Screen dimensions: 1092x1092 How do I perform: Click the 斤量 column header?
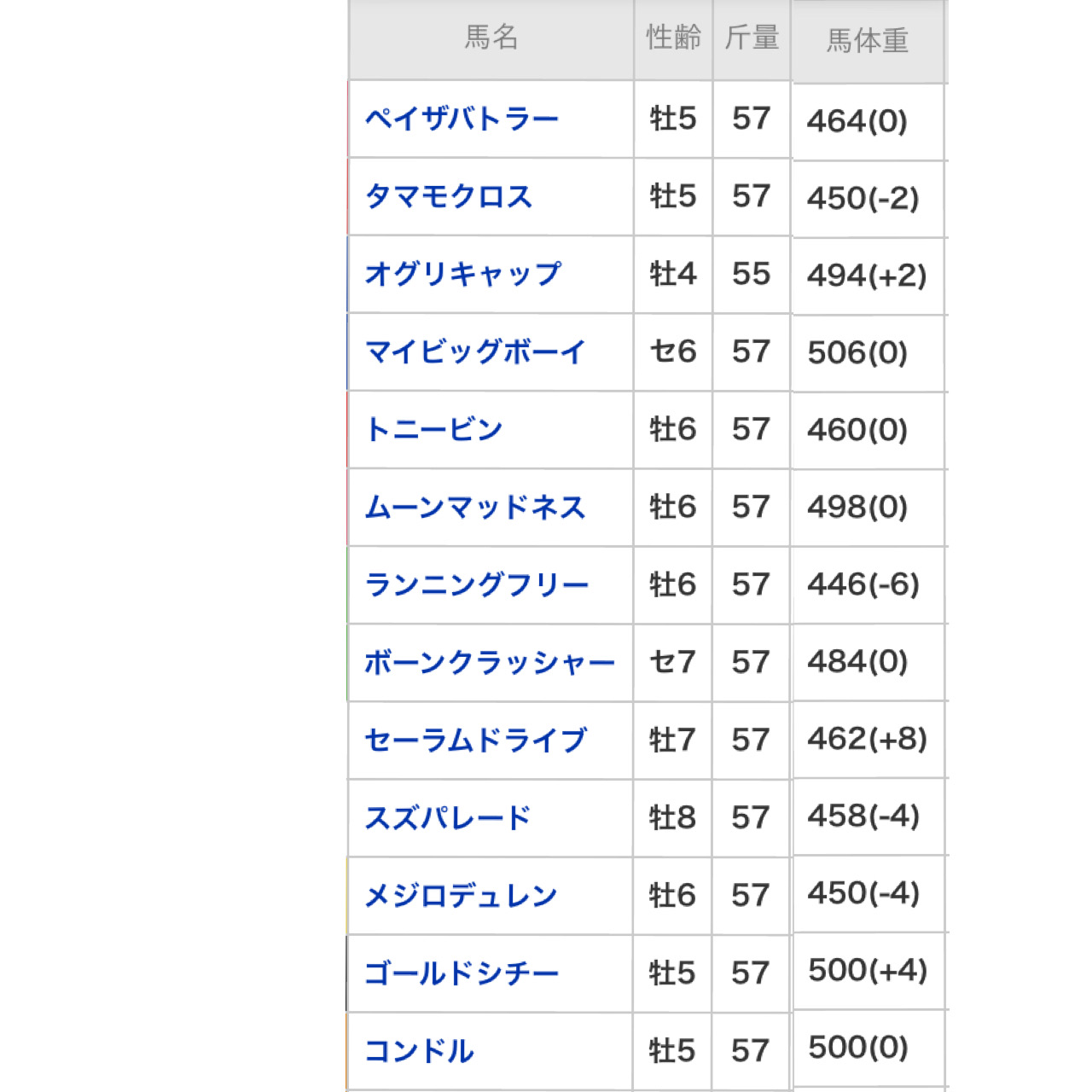point(752,38)
